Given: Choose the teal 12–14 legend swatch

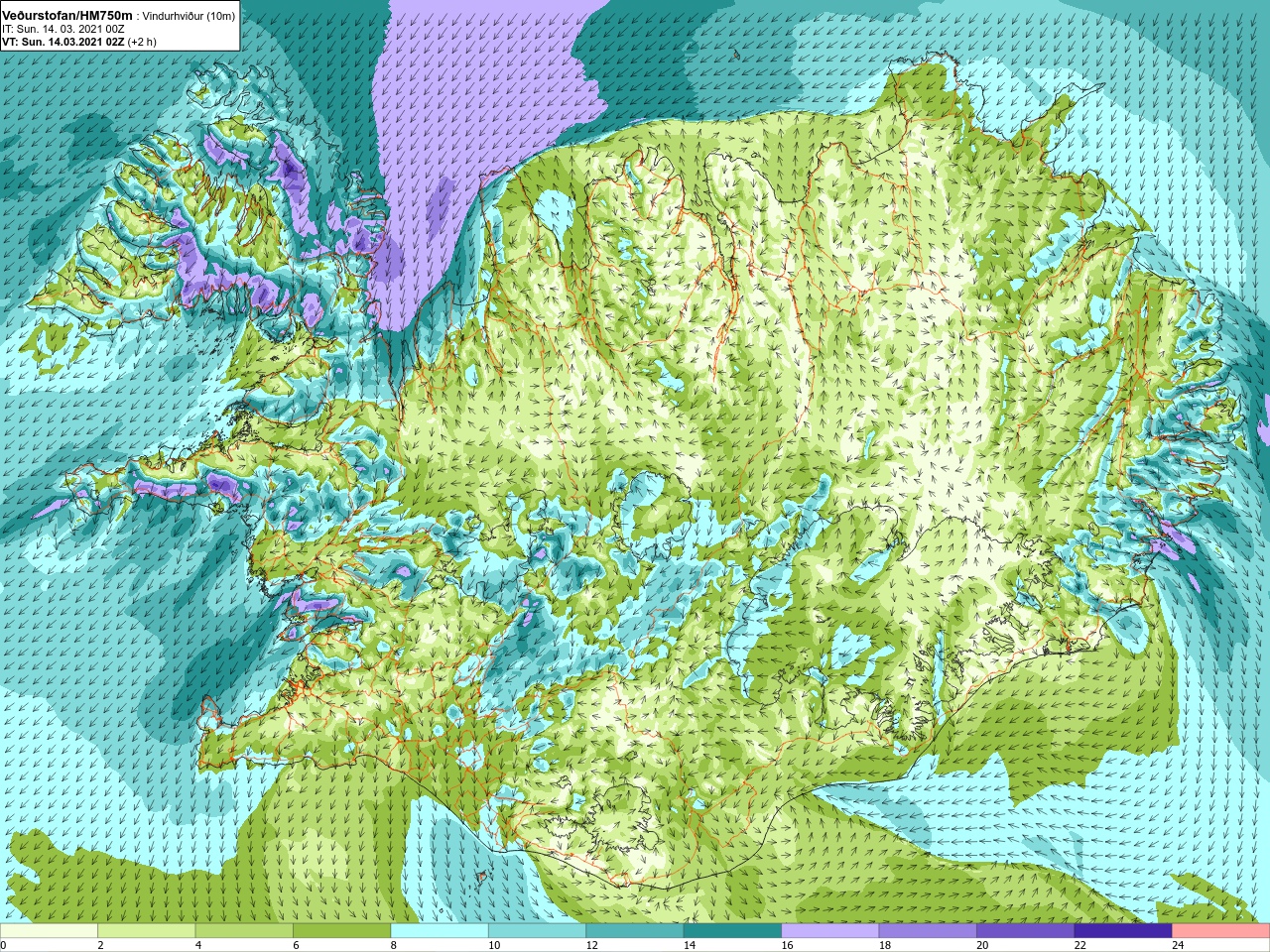Looking at the screenshot, I should pyautogui.click(x=635, y=931).
